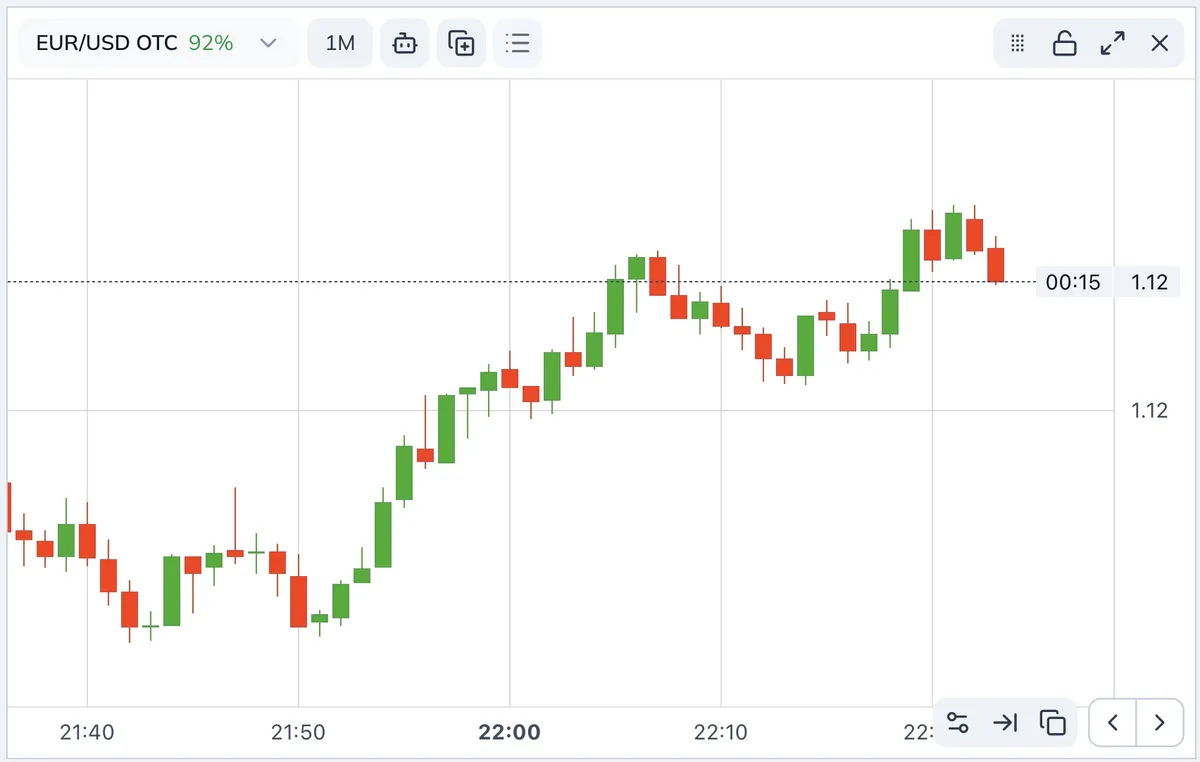The width and height of the screenshot is (1200, 762).
Task: Jump to latest candle arrow
Action: coord(1005,722)
